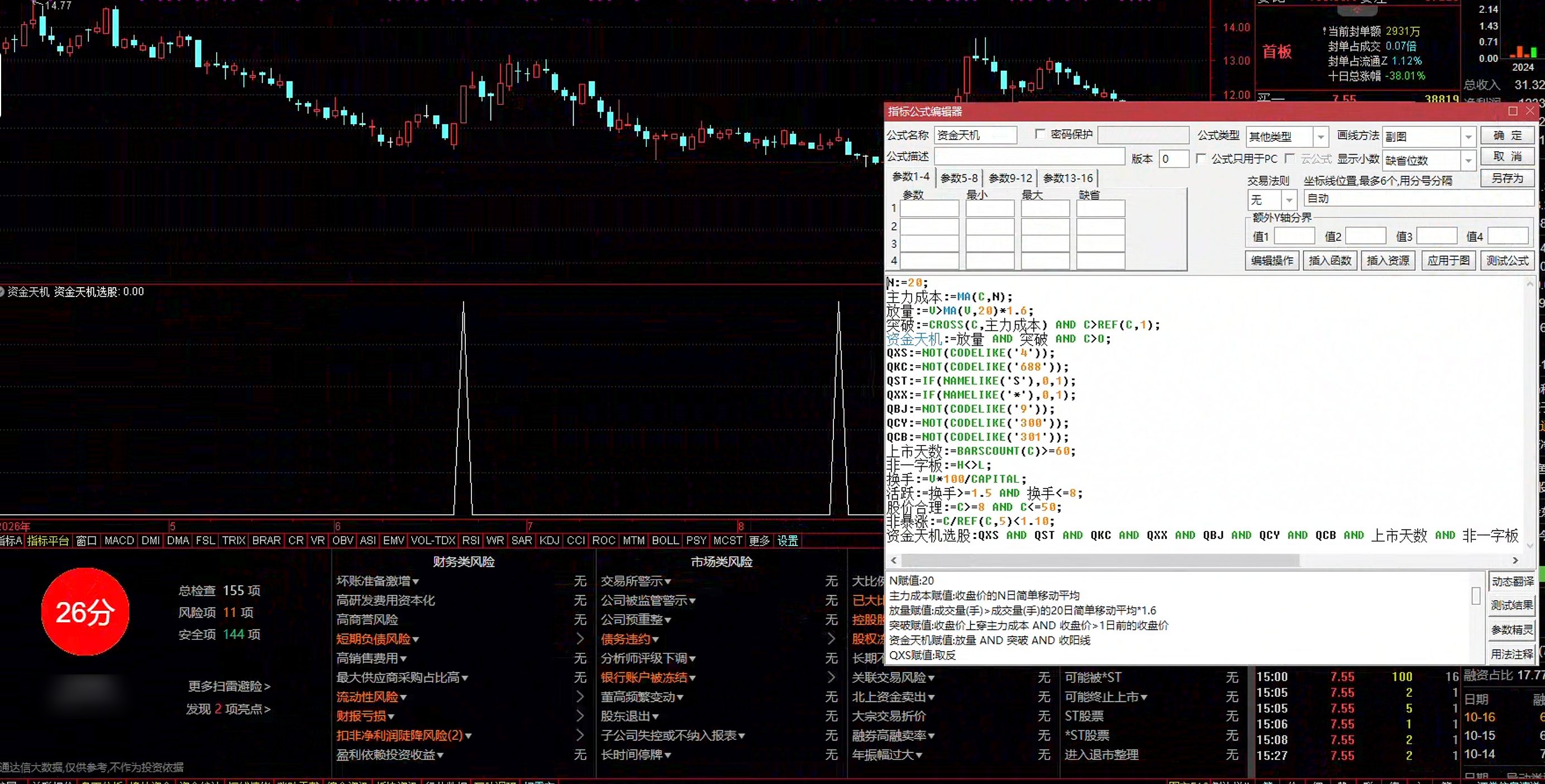
Task: Click the 应用于图 button
Action: pos(1448,260)
